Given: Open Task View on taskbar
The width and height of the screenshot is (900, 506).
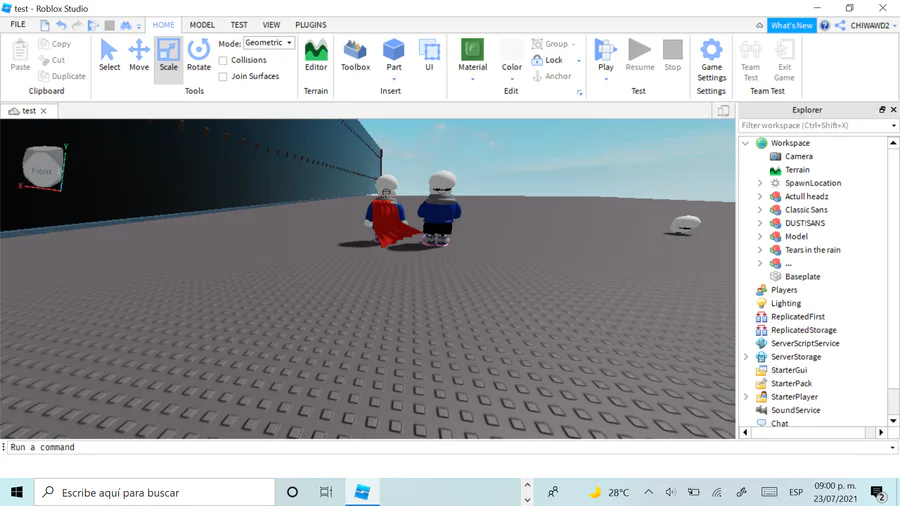Looking at the screenshot, I should point(326,492).
